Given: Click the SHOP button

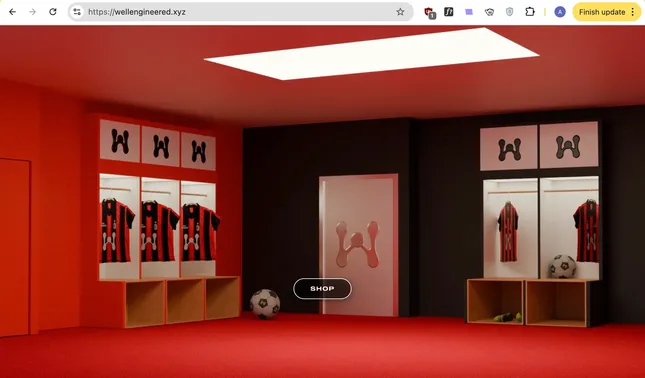Looking at the screenshot, I should click(322, 289).
